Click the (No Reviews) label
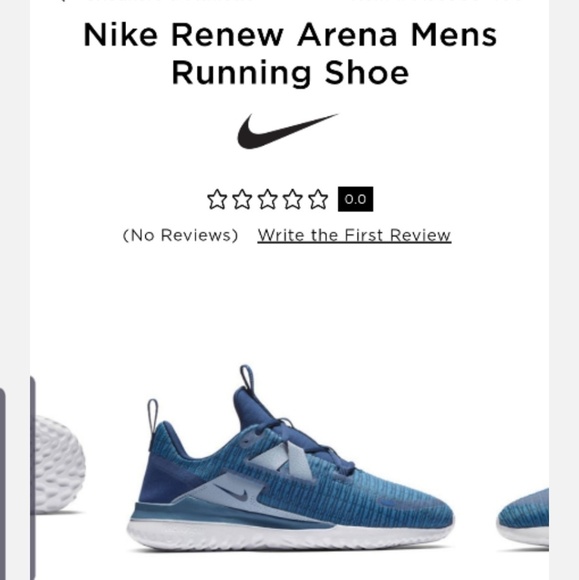Screen dimensions: 579x580 point(180,235)
